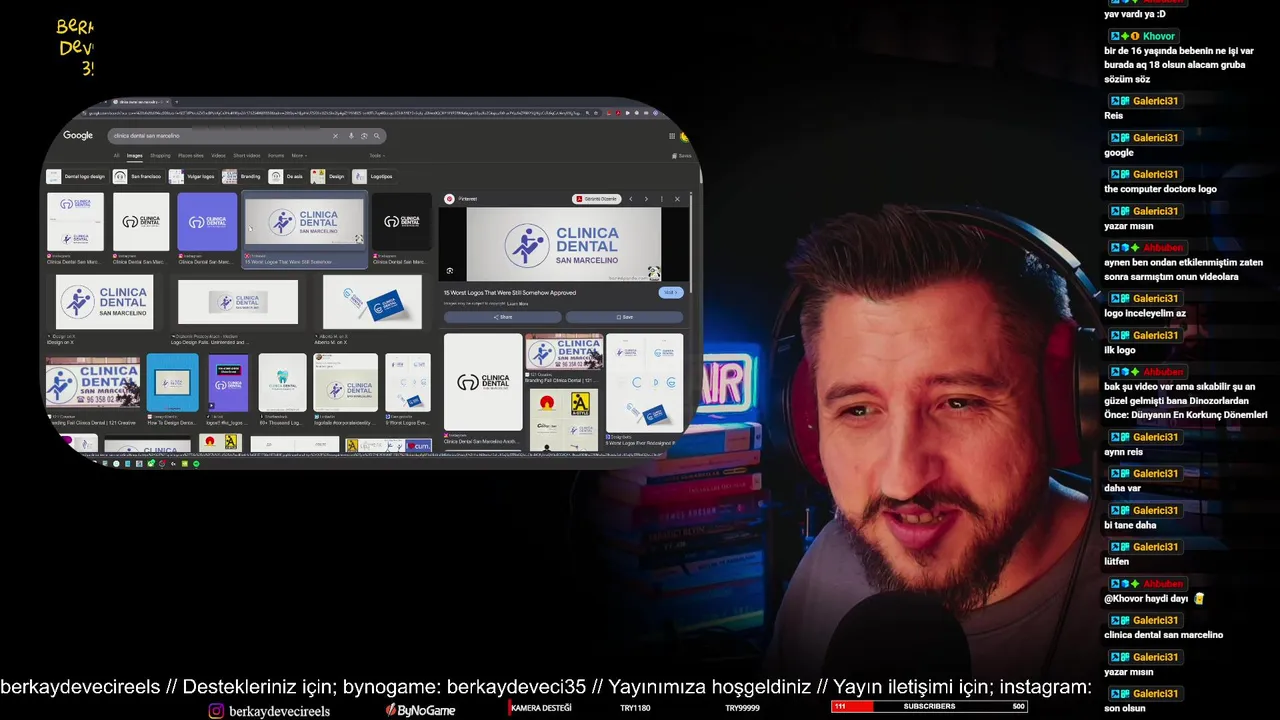Select the Branding chip
1280x720 pixels.
click(242, 177)
